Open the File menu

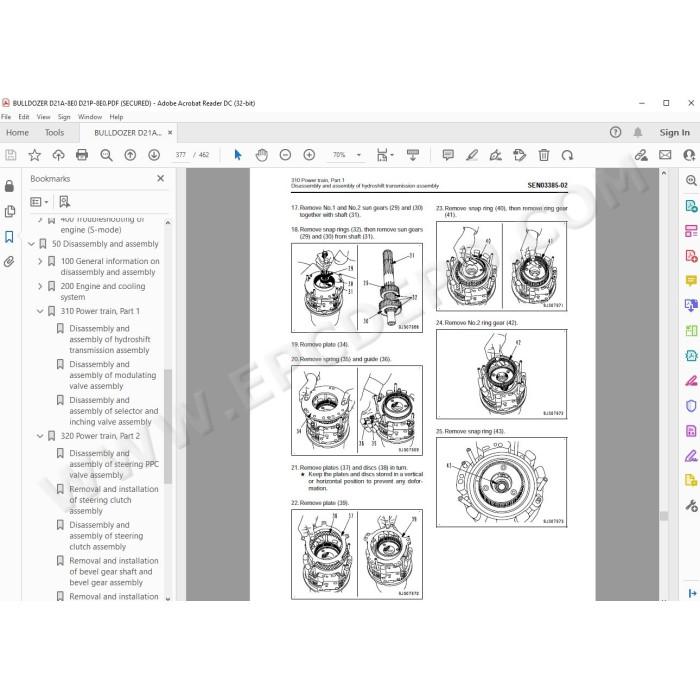click(6, 117)
